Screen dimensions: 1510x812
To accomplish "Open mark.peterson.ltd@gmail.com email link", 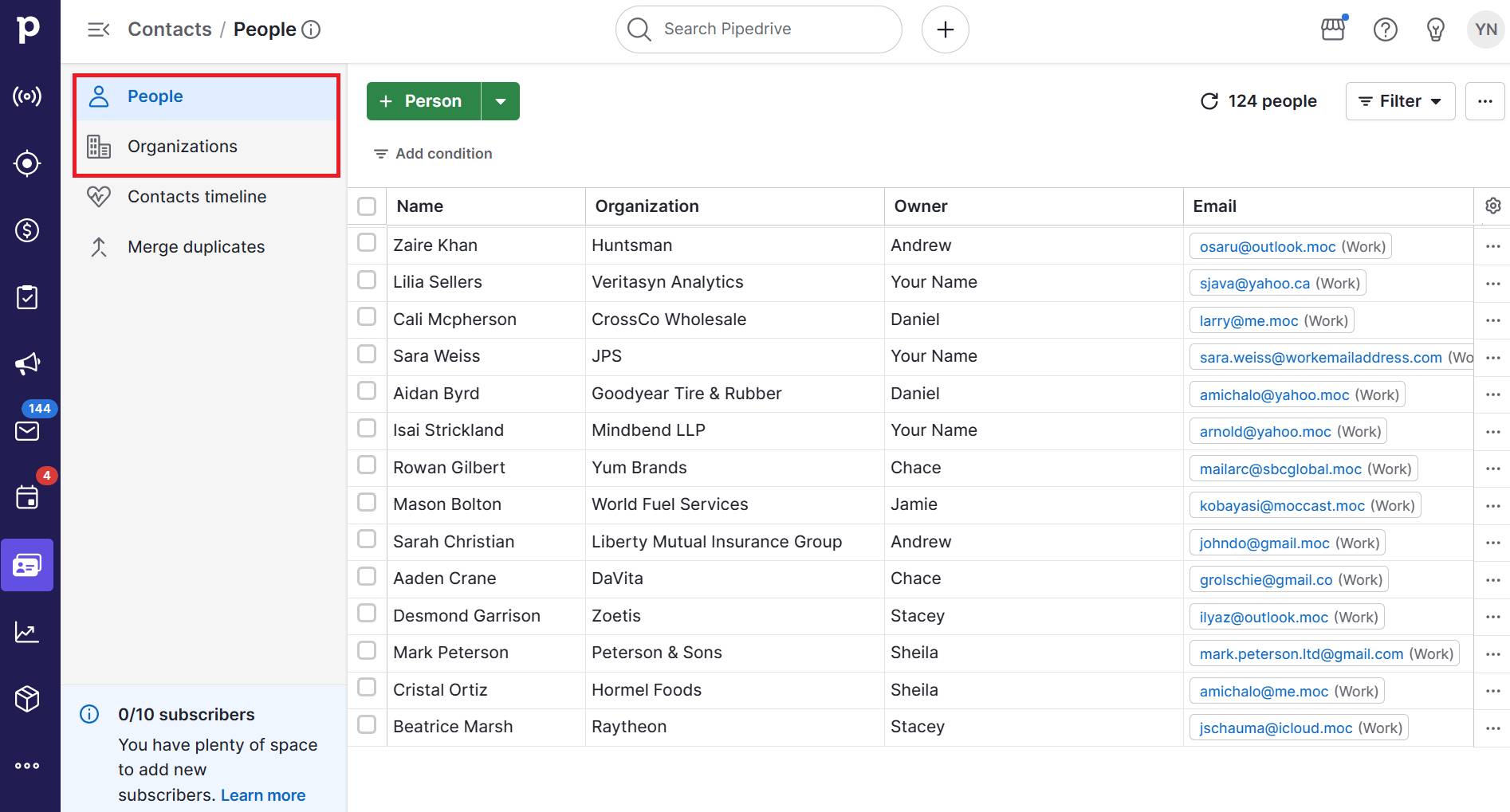I will [1301, 654].
